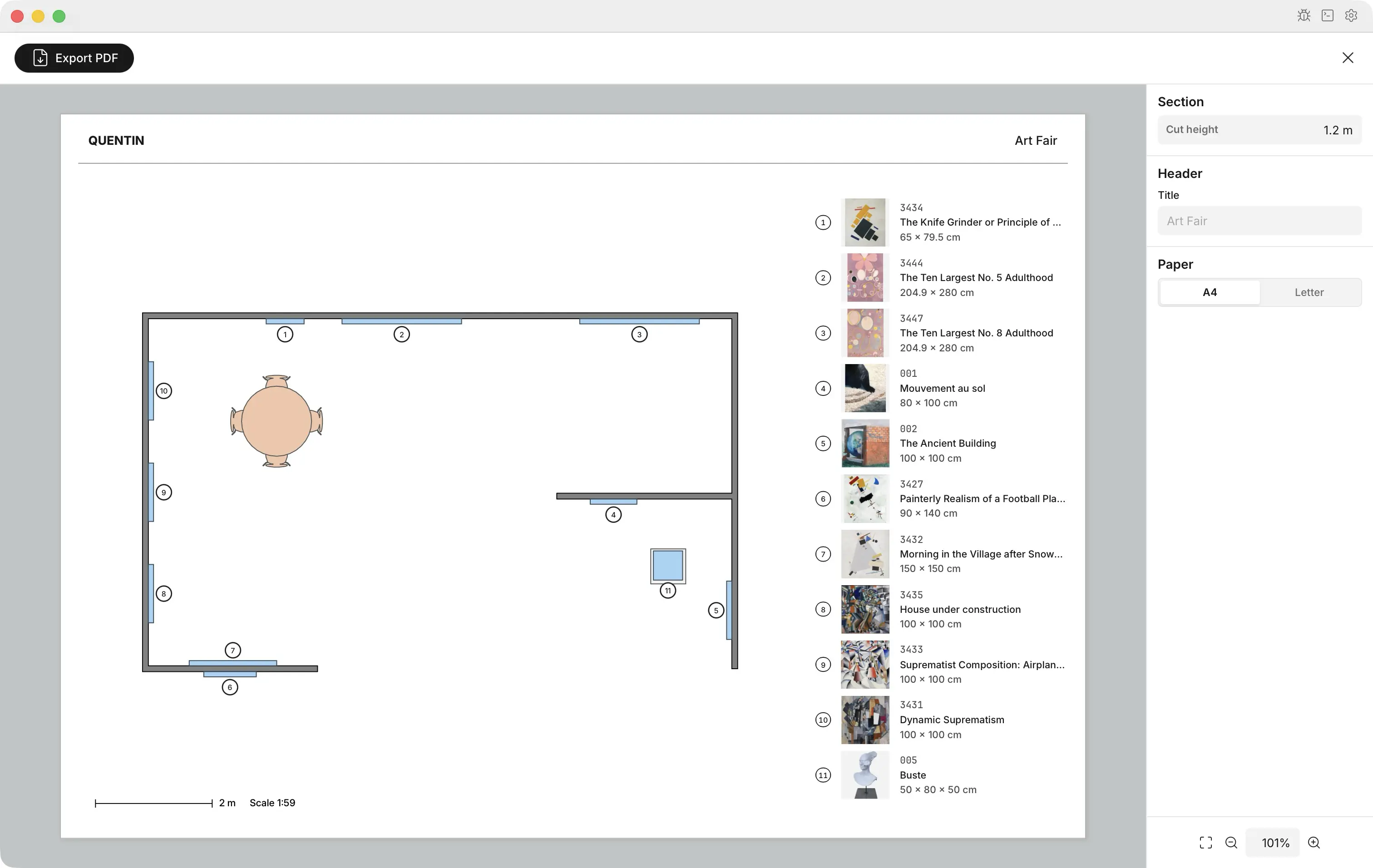Select the Letter paper option
The width and height of the screenshot is (1373, 868).
pos(1309,292)
